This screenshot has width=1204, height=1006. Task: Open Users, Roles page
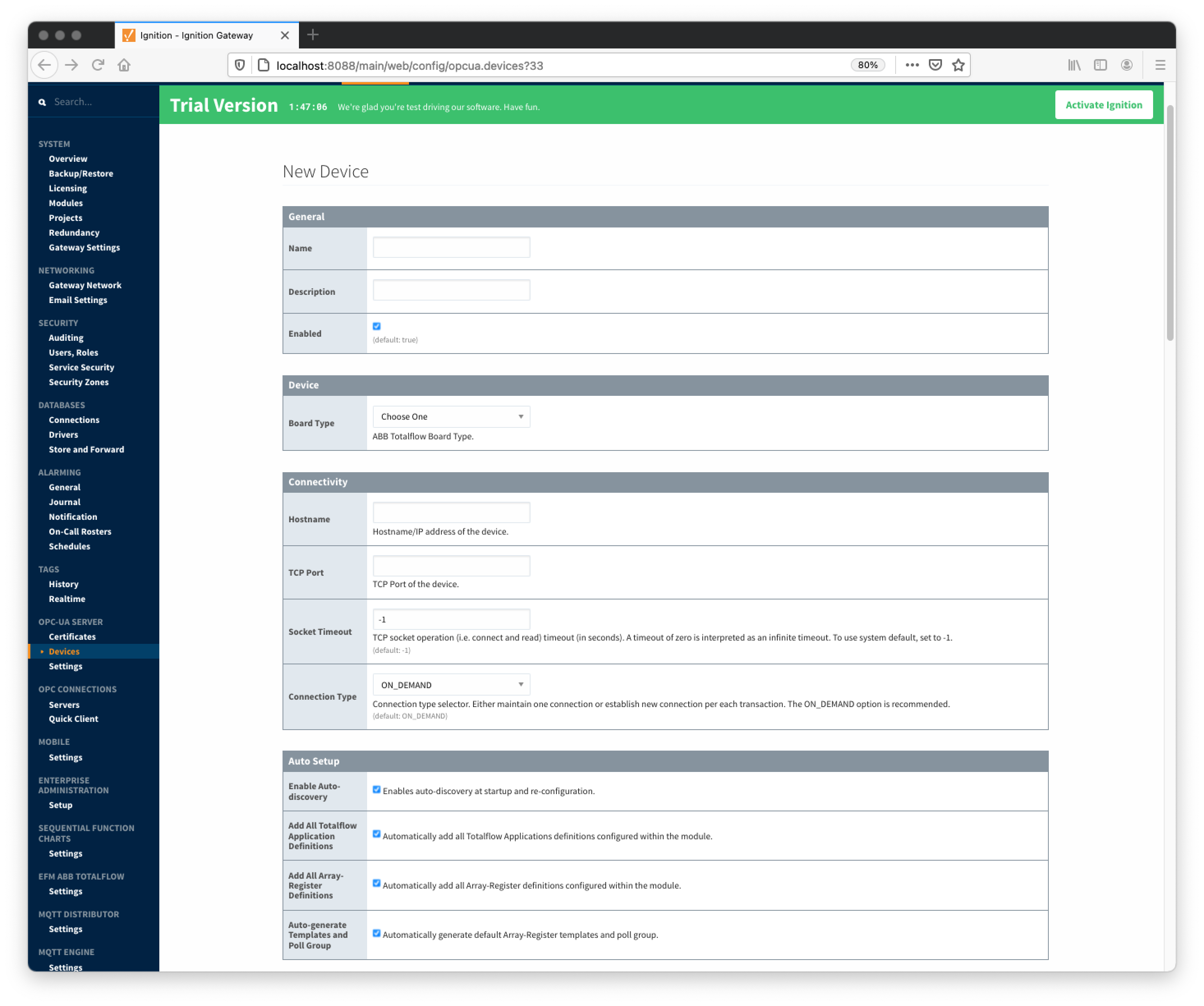coord(74,353)
